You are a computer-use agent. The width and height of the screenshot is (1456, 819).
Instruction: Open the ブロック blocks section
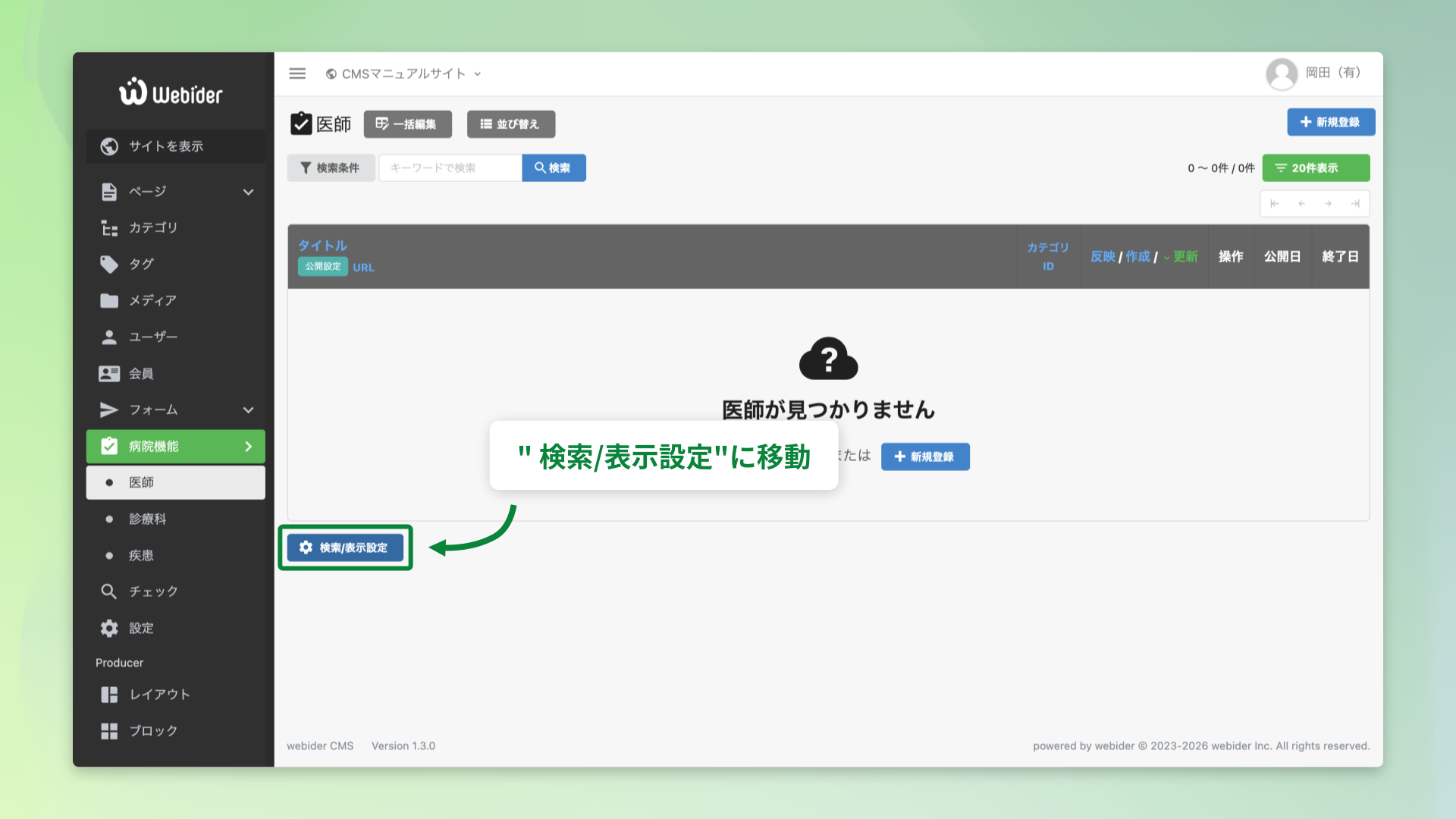coord(152,731)
